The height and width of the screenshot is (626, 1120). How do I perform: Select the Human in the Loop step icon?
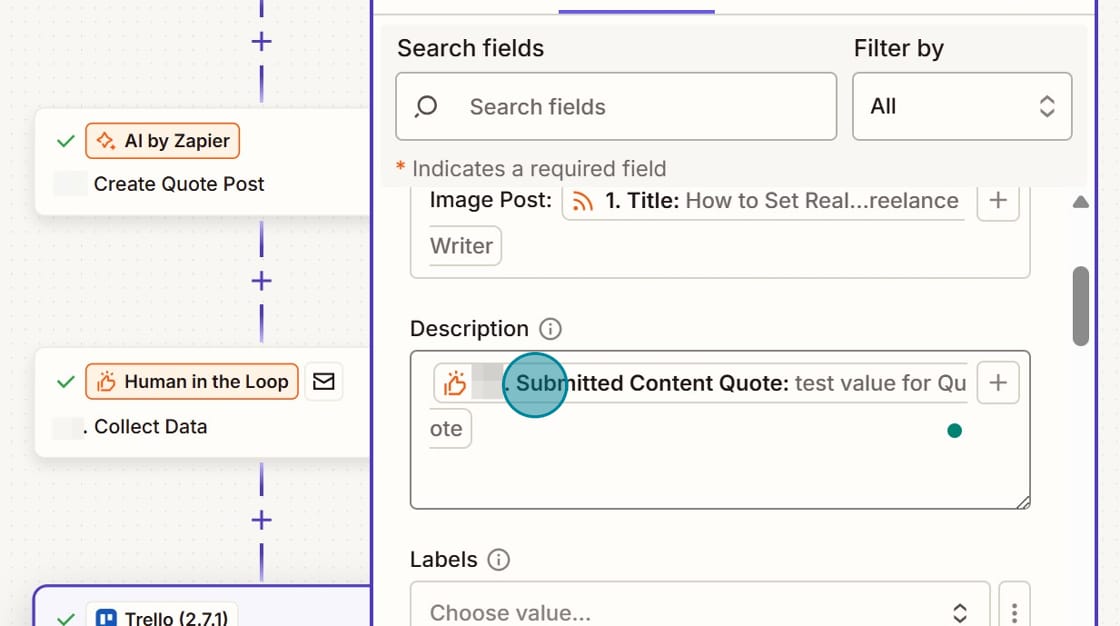(106, 381)
